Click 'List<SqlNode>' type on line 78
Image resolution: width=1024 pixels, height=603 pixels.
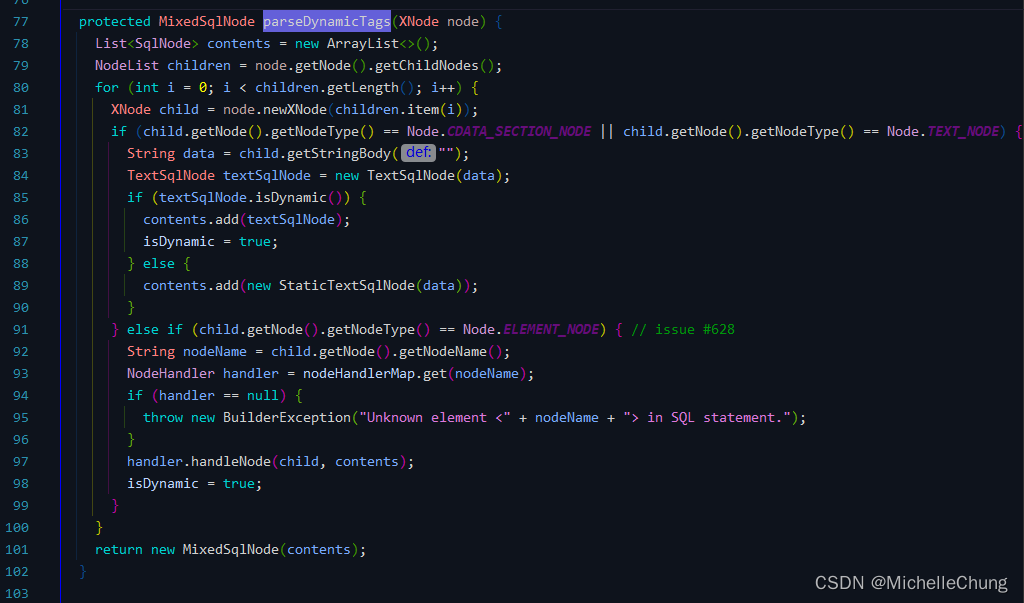tap(147, 44)
